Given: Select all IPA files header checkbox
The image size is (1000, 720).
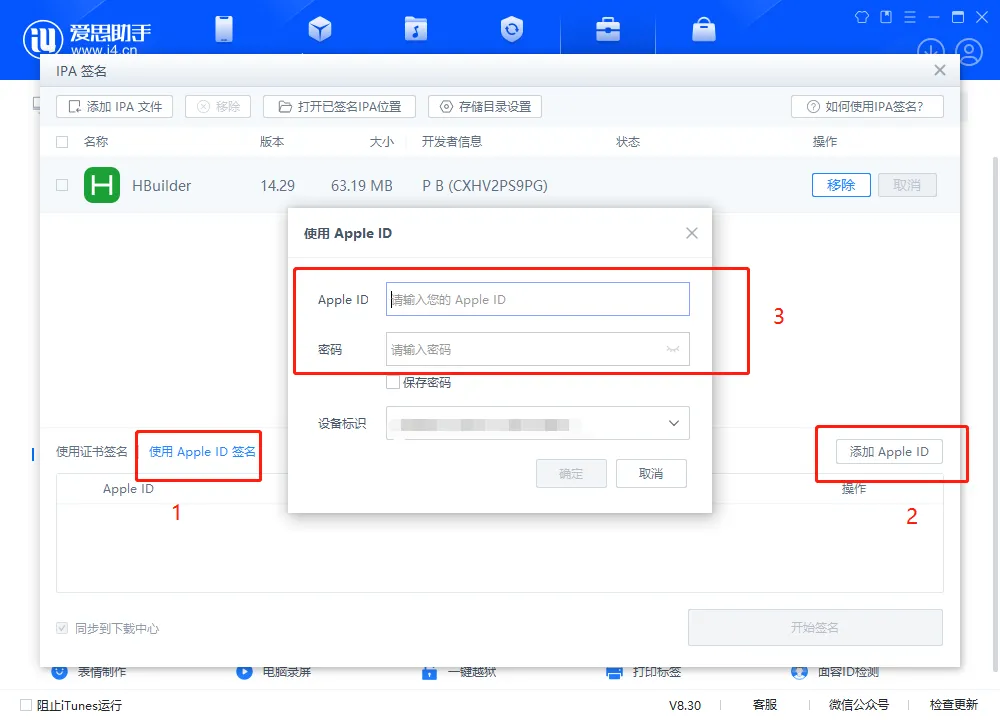Looking at the screenshot, I should point(62,142).
